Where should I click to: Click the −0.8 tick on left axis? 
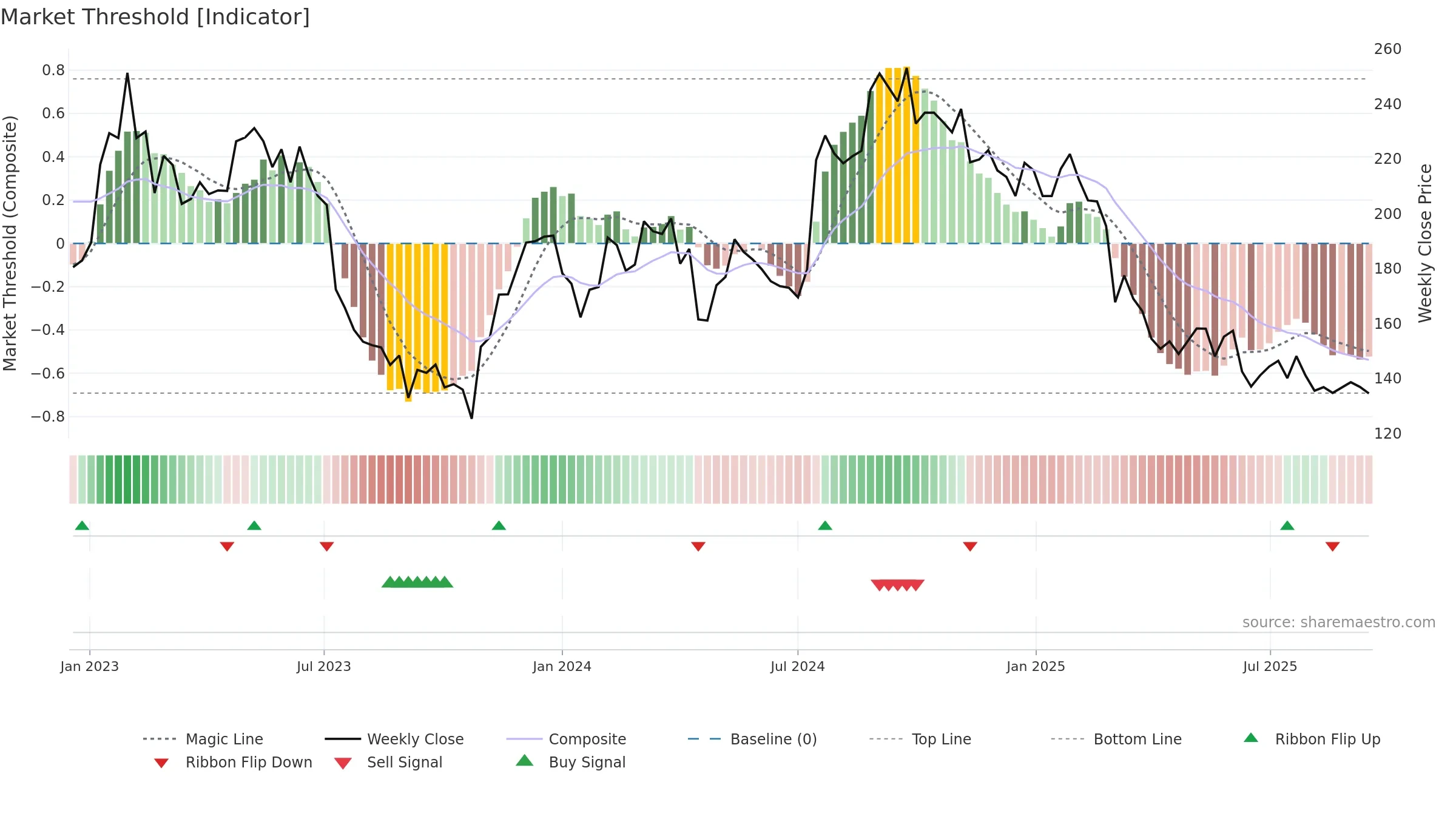pyautogui.click(x=48, y=417)
